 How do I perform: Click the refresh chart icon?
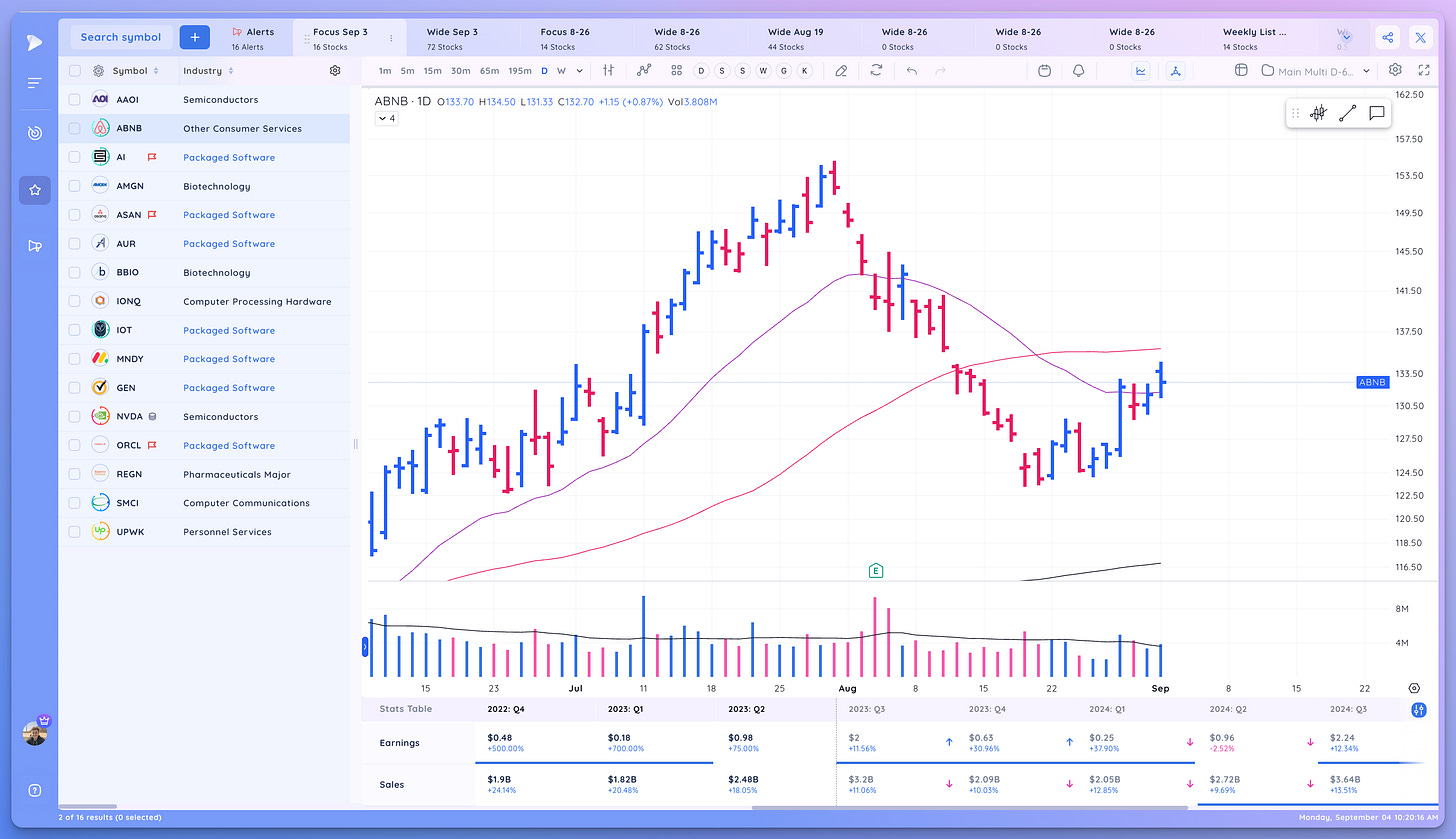pos(877,70)
